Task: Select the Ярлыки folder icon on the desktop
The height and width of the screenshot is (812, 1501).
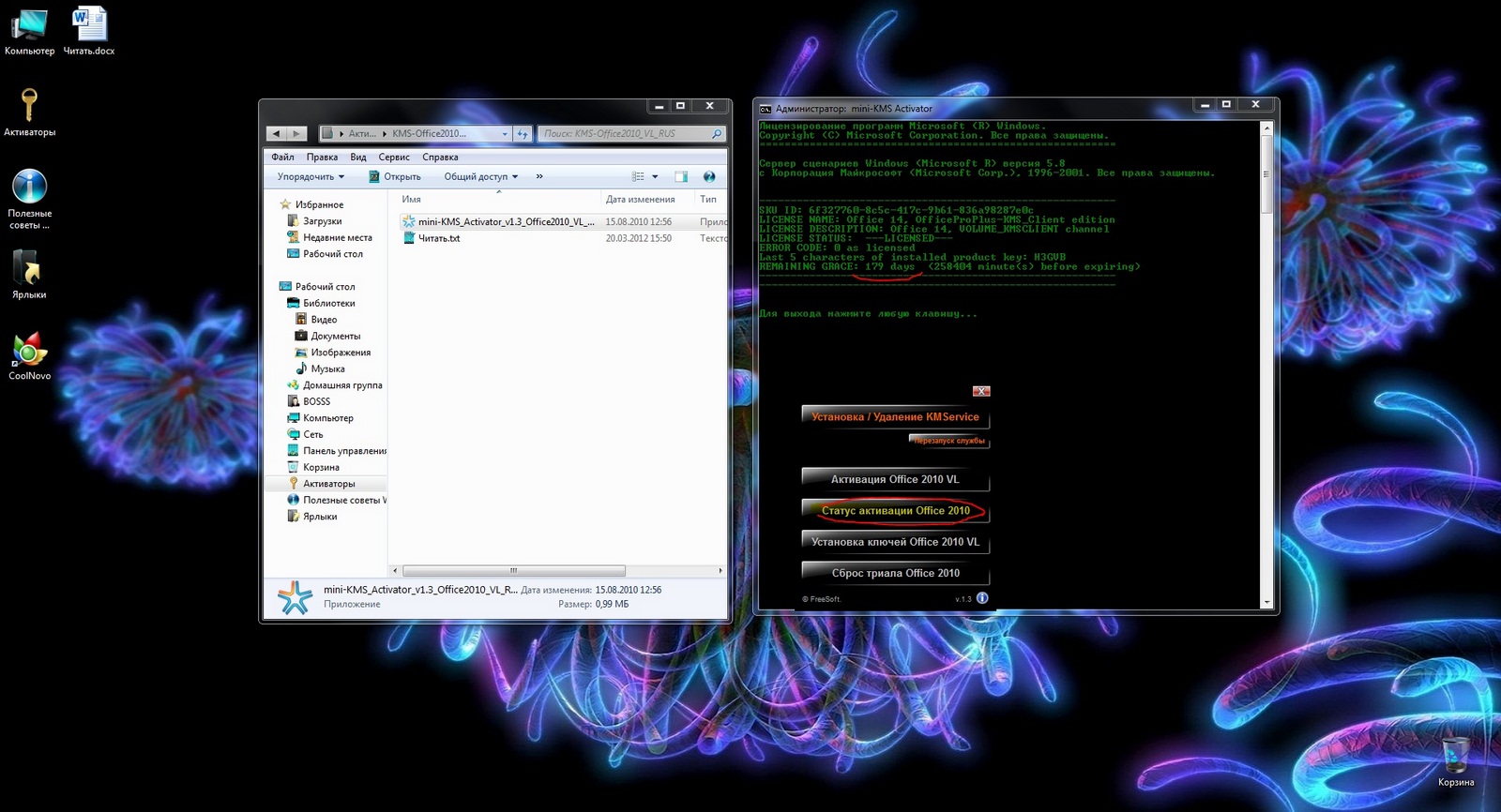Action: click(x=29, y=275)
